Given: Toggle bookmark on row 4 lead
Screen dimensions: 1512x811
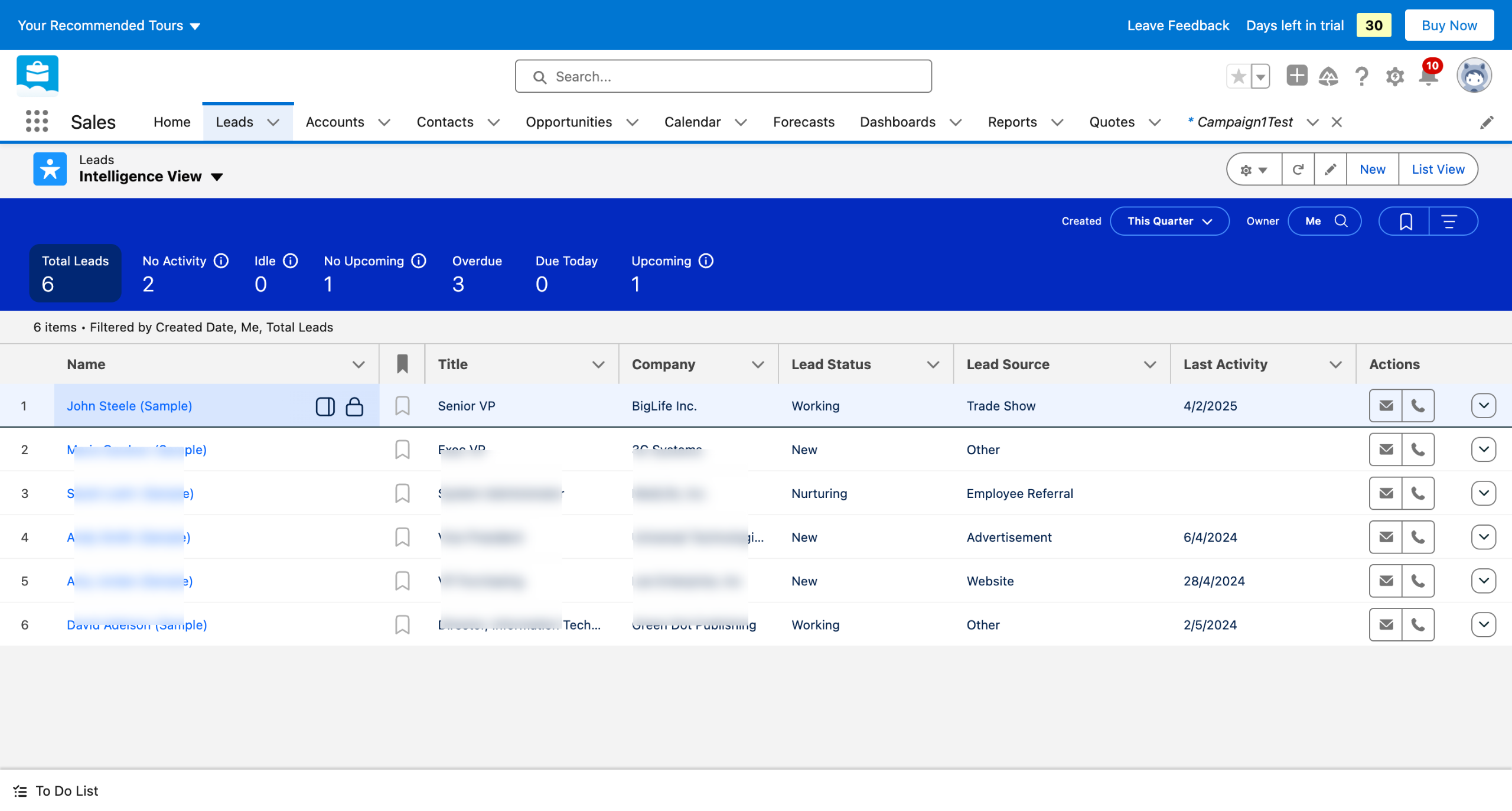Looking at the screenshot, I should [x=402, y=538].
